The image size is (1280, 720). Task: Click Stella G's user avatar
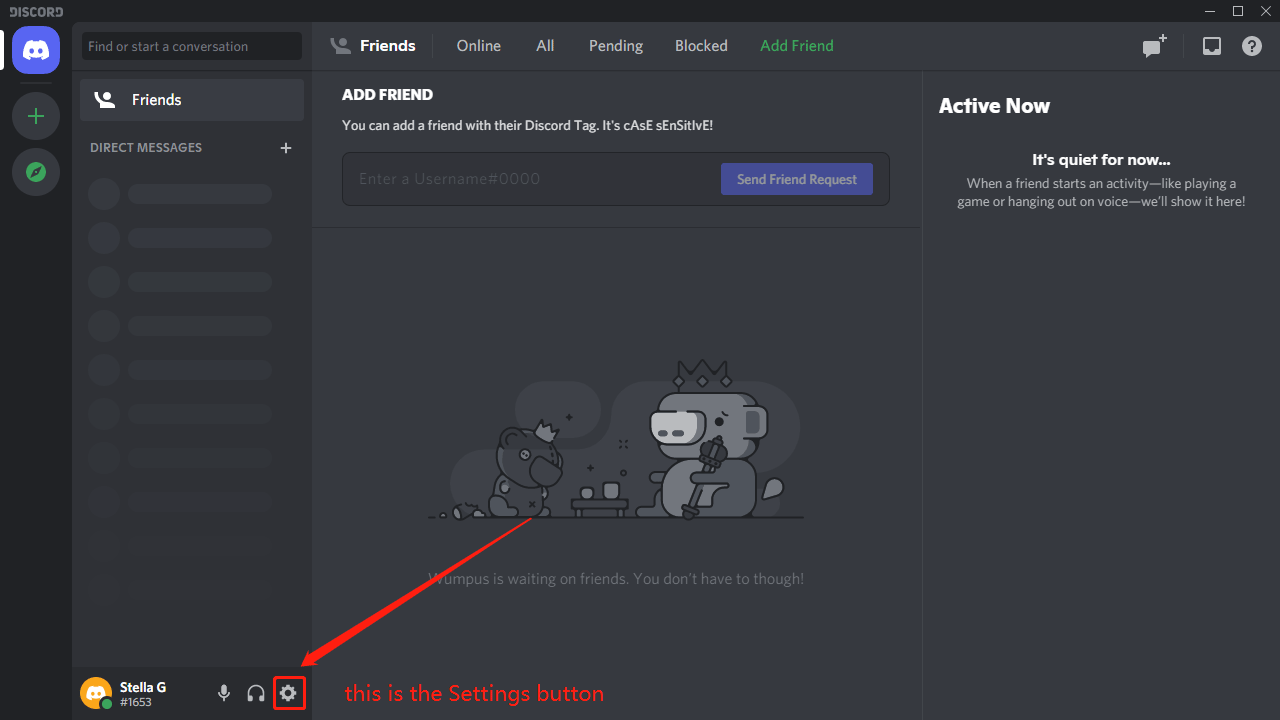click(96, 693)
